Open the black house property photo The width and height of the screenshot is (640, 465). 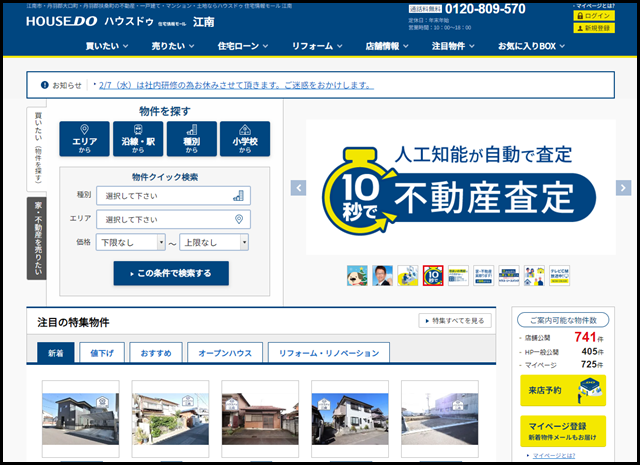pos(81,419)
